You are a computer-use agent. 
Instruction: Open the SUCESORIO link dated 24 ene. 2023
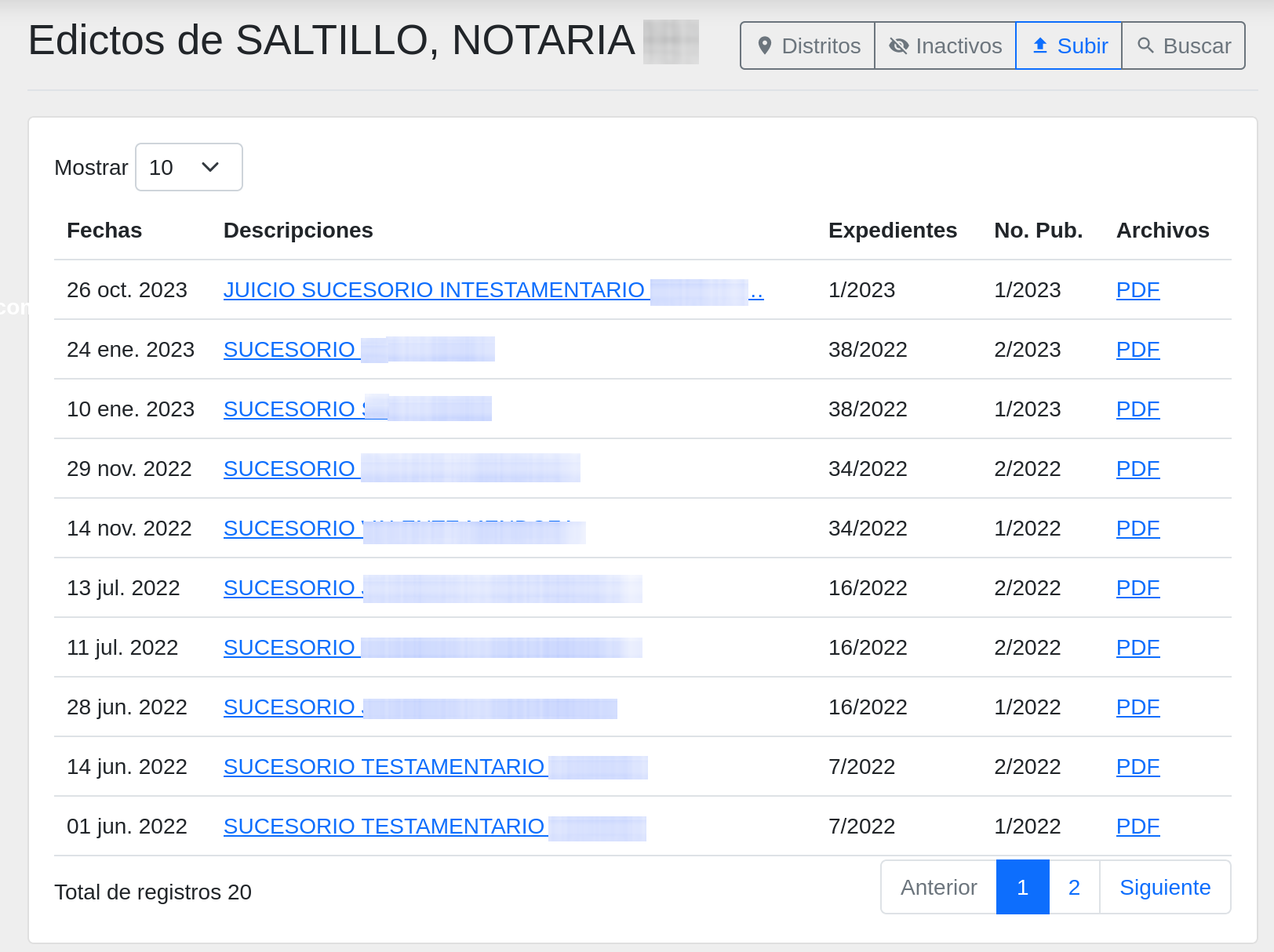pyautogui.click(x=359, y=350)
